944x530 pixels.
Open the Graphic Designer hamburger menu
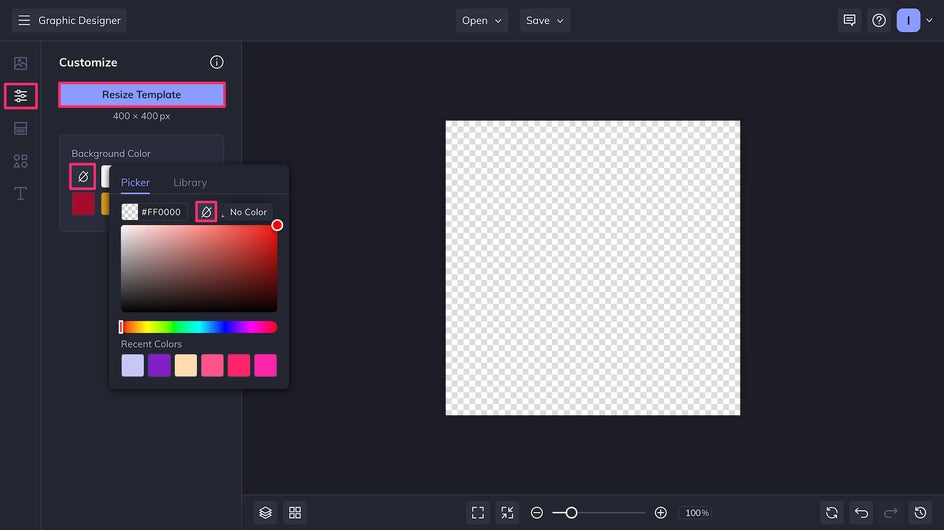click(x=24, y=20)
